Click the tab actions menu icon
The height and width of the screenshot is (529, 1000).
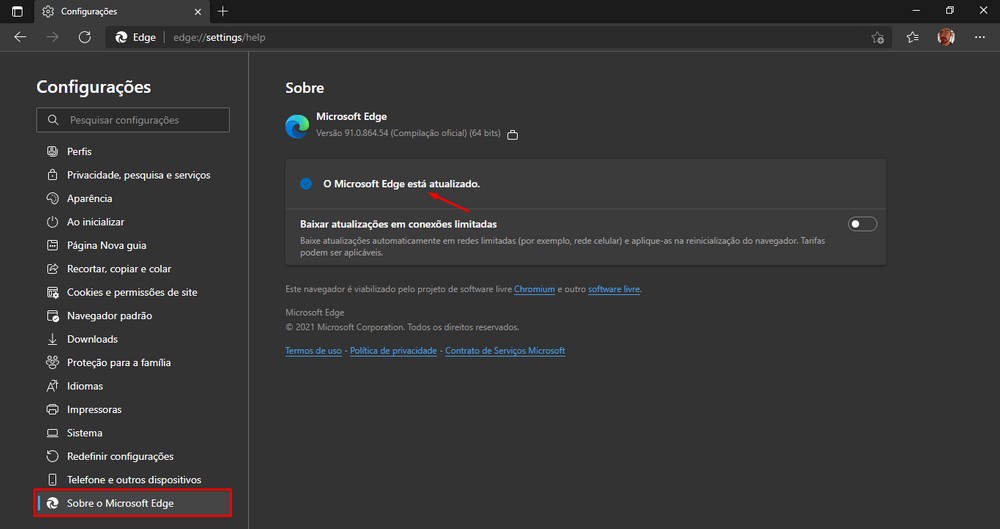click(x=17, y=11)
